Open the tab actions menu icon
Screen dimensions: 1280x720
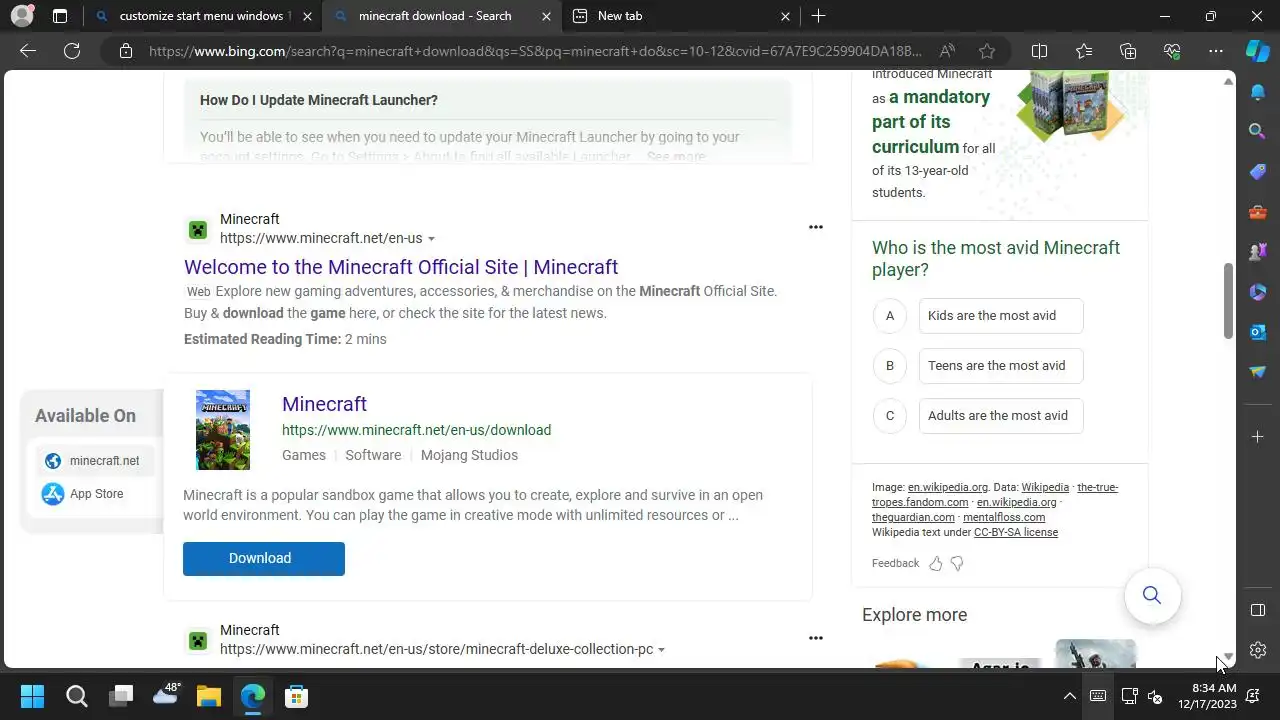click(x=60, y=16)
